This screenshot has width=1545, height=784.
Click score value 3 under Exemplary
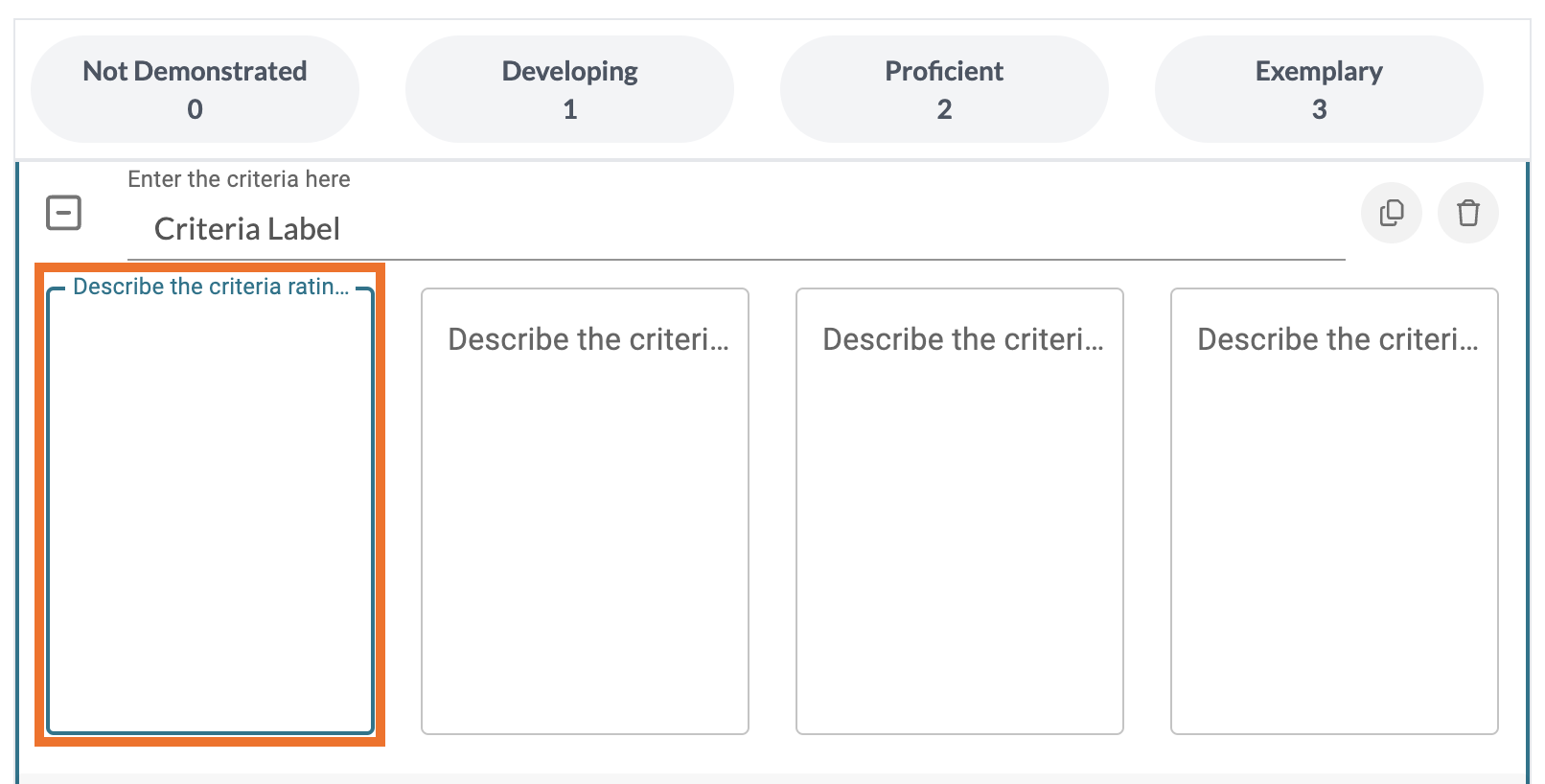(1319, 109)
